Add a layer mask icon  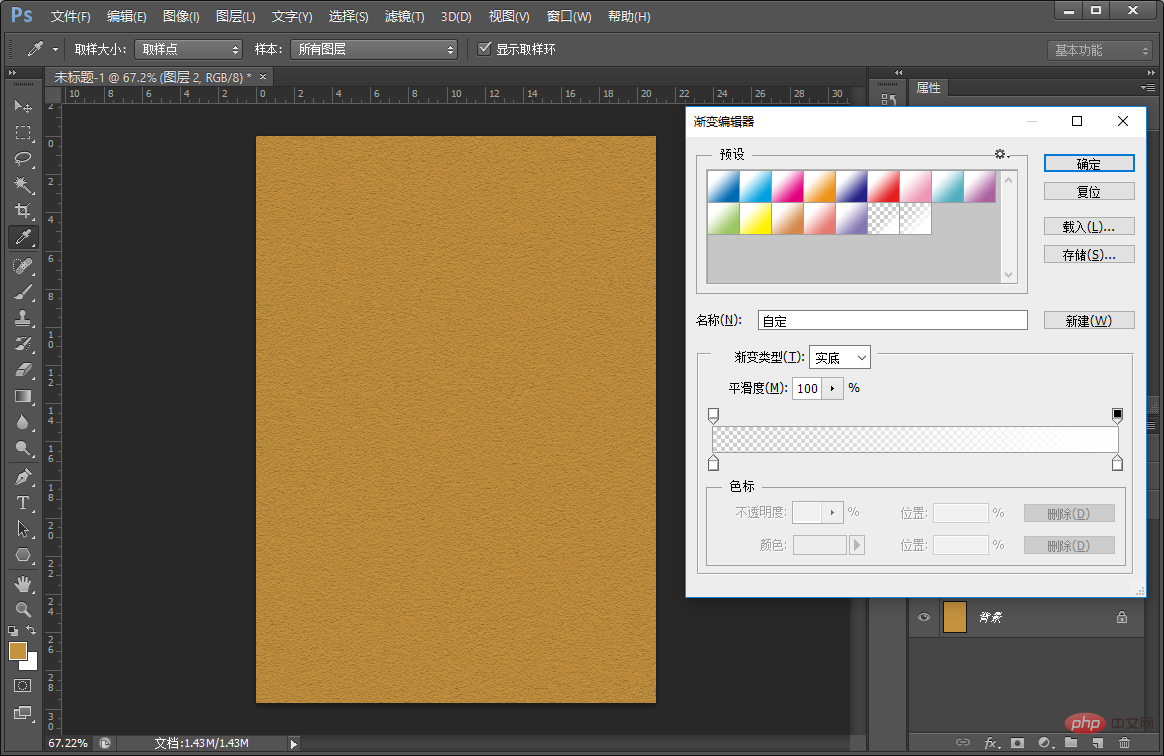click(1017, 743)
